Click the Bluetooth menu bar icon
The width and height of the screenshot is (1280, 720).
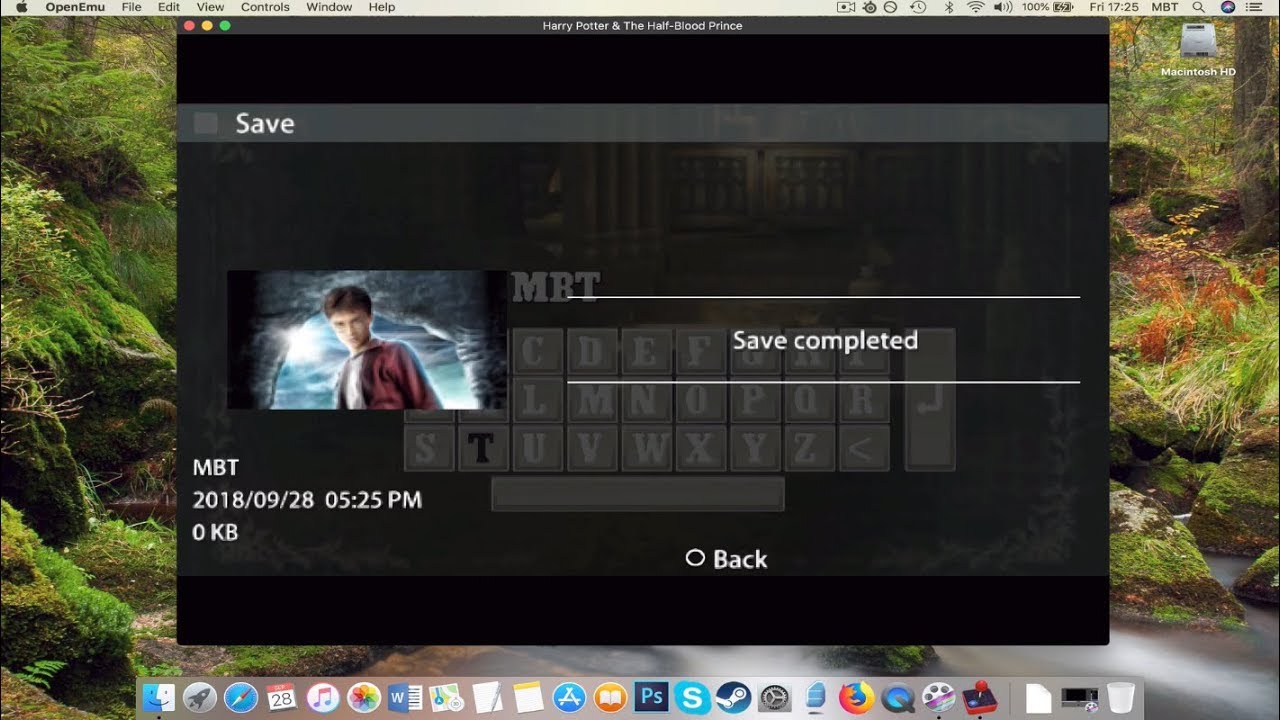tap(948, 7)
